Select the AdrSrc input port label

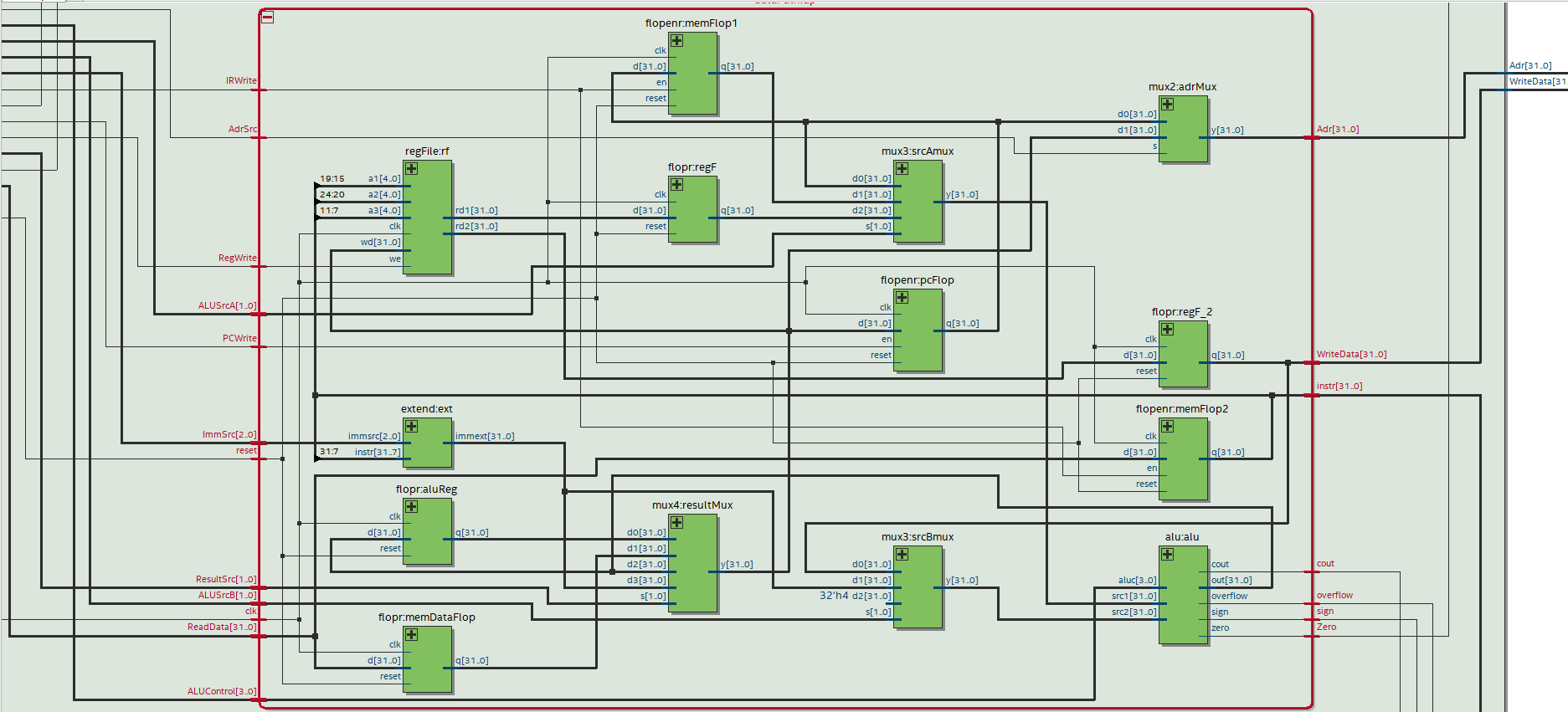(243, 130)
